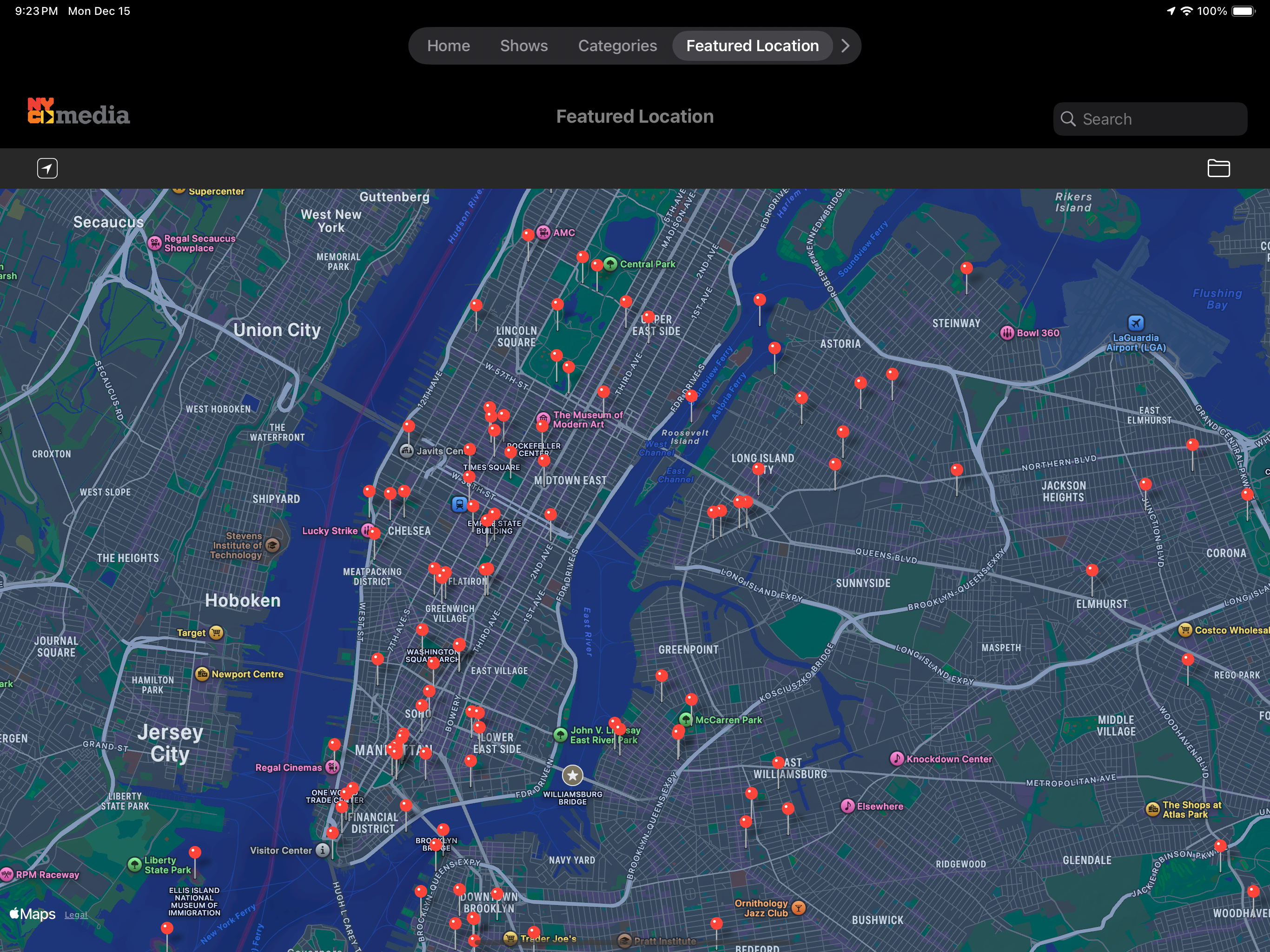Viewport: 1270px width, 952px height.
Task: Click into the Search field
Action: 1150,119
